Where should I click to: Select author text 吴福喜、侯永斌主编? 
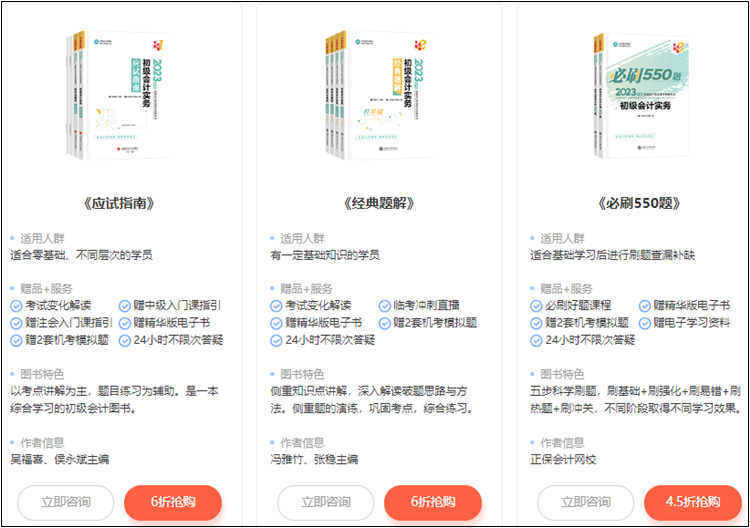[x=60, y=460]
